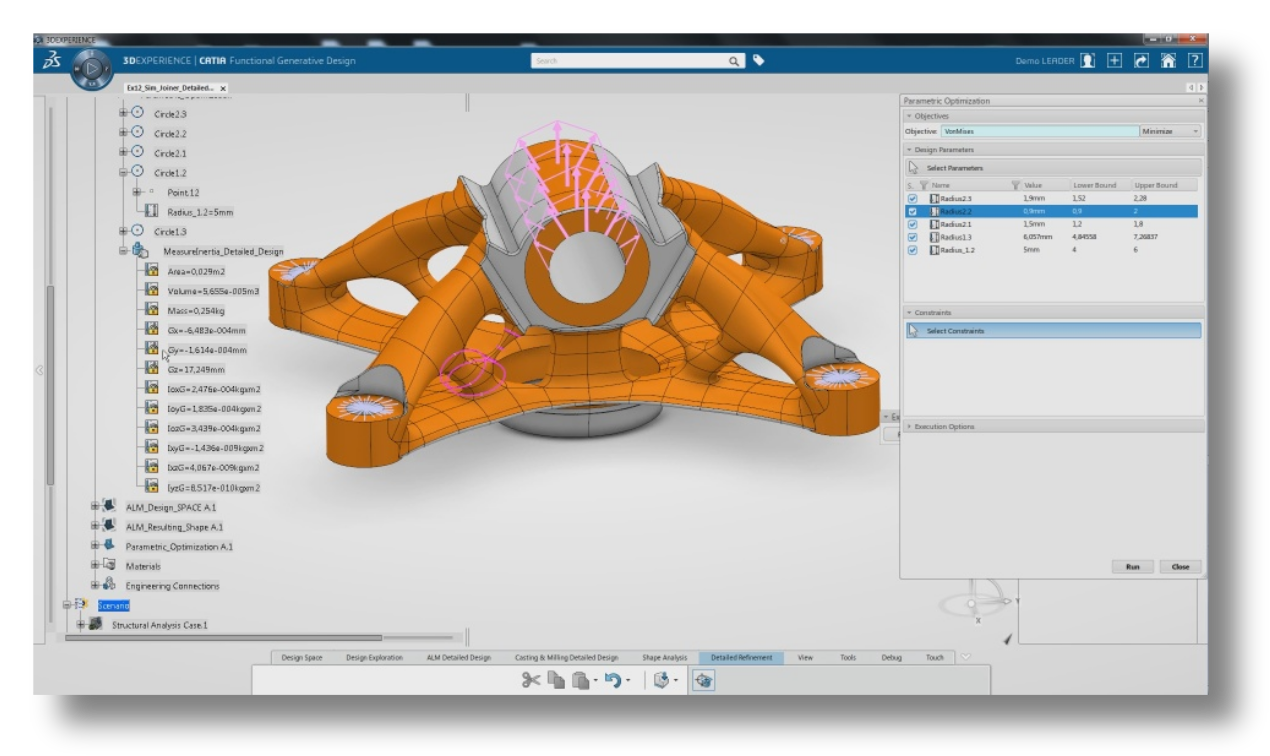Expand the Parametric_Optimization A.1 node
This screenshot has width=1270, height=756.
(96, 546)
